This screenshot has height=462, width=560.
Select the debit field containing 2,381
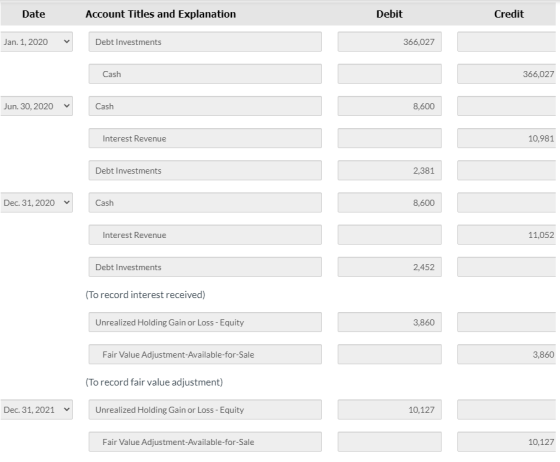(x=390, y=170)
